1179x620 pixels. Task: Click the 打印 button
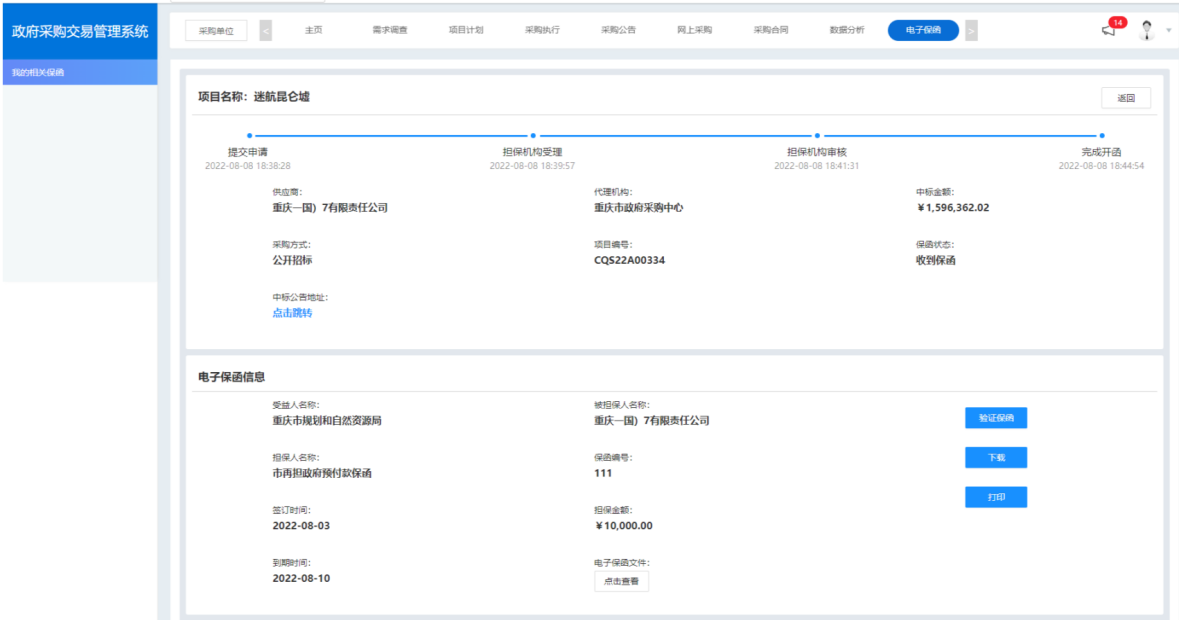tap(995, 497)
